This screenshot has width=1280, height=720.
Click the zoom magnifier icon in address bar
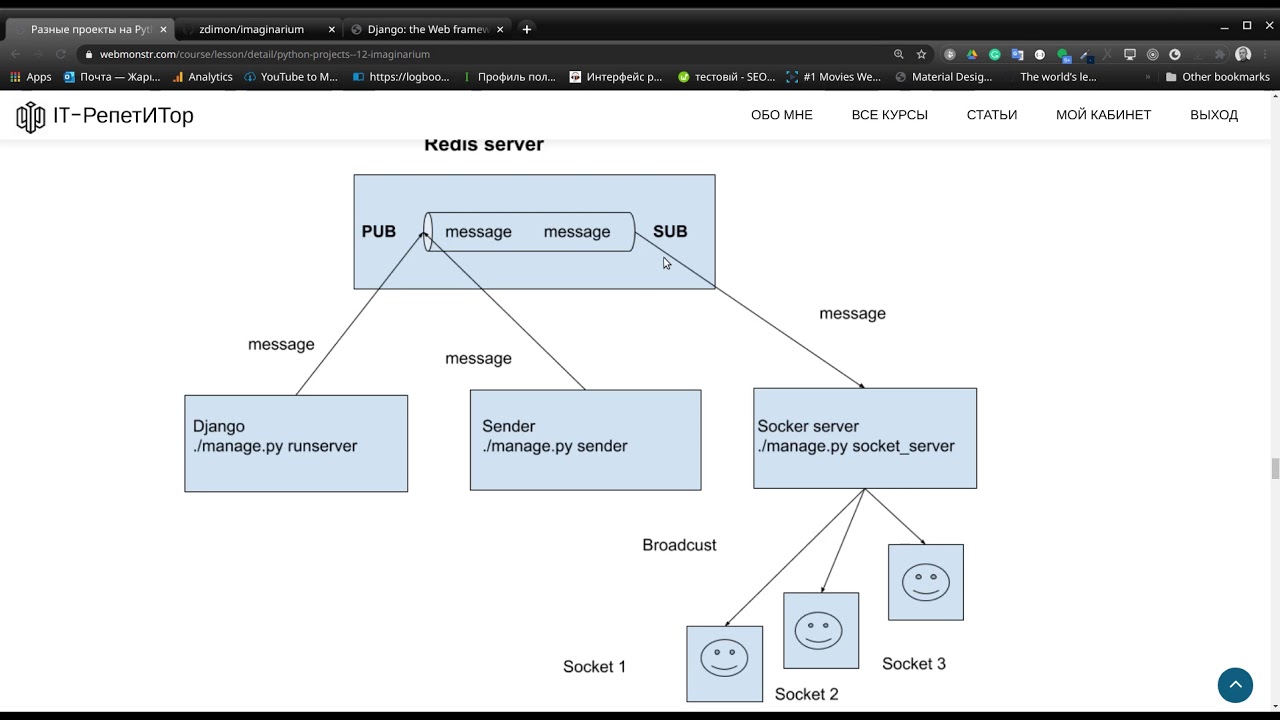coord(899,54)
